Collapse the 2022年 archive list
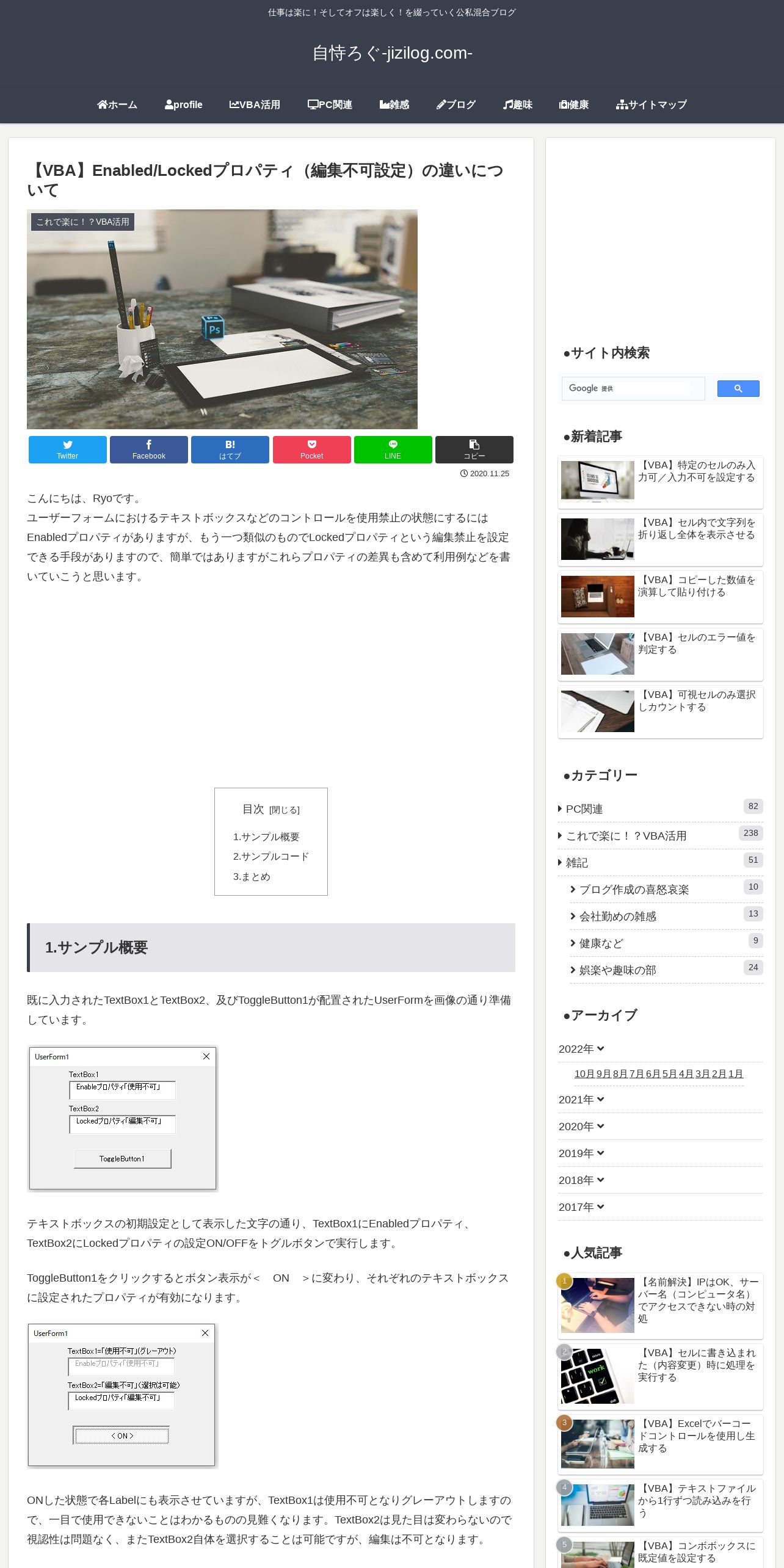784x1568 pixels. tap(581, 1049)
